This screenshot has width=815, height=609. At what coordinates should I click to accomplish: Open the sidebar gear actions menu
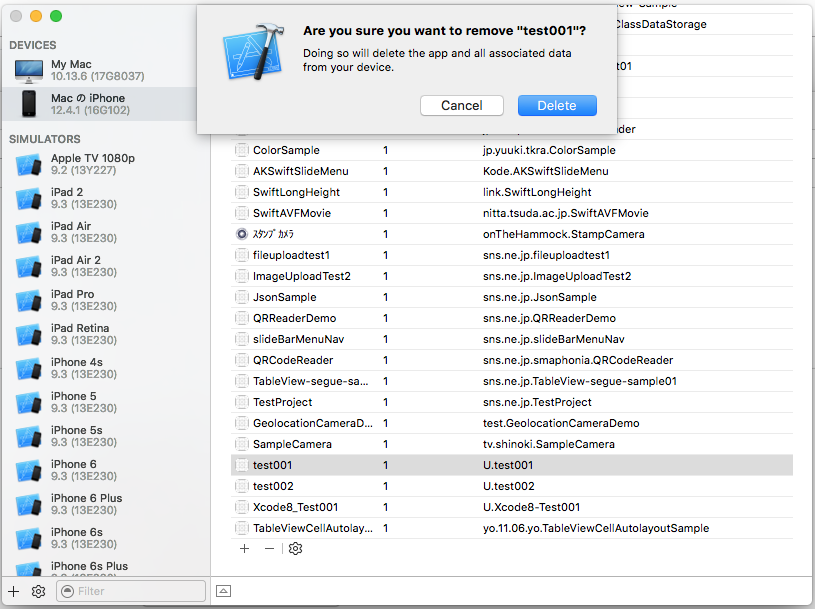point(38,591)
